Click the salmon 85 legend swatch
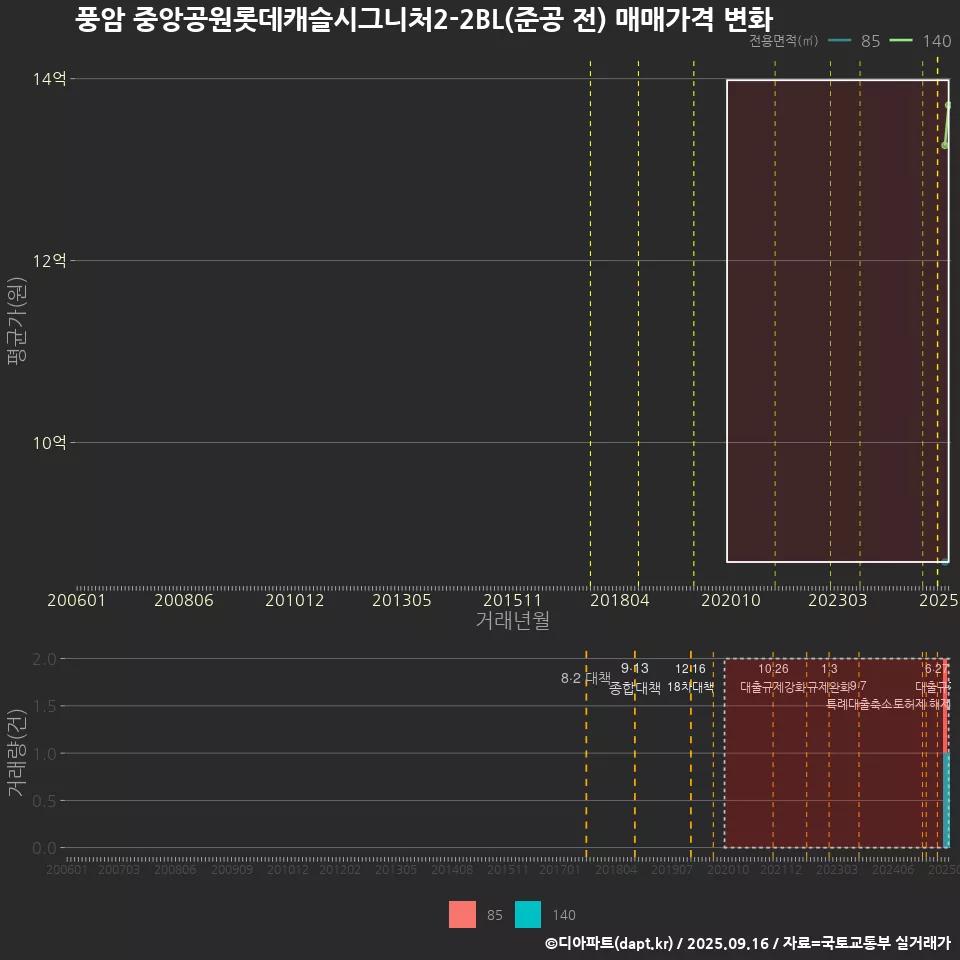This screenshot has width=960, height=960. (462, 914)
